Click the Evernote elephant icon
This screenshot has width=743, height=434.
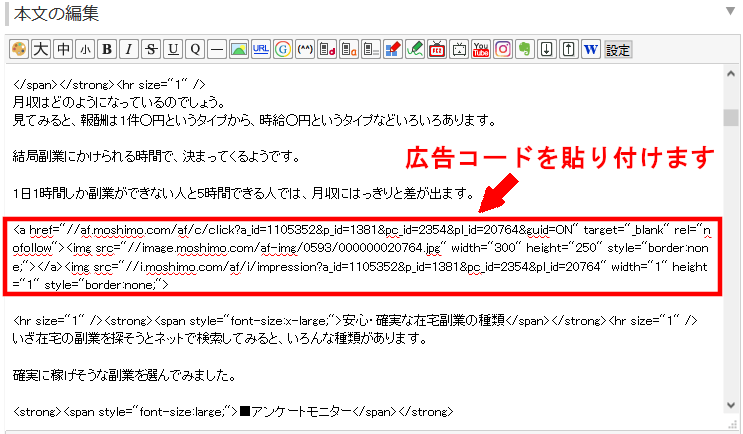[x=525, y=49]
